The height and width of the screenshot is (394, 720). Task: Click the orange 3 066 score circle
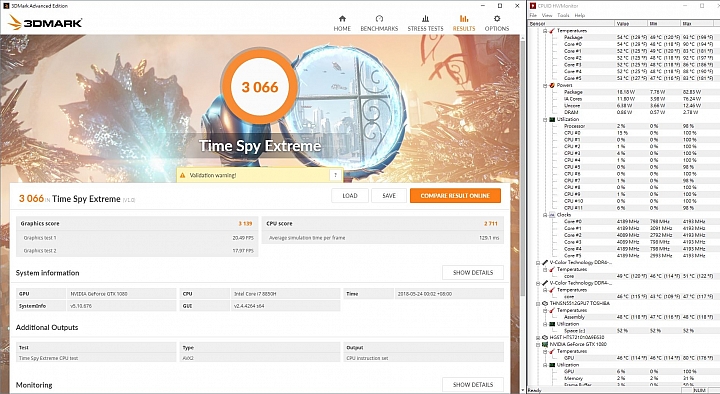pos(260,87)
